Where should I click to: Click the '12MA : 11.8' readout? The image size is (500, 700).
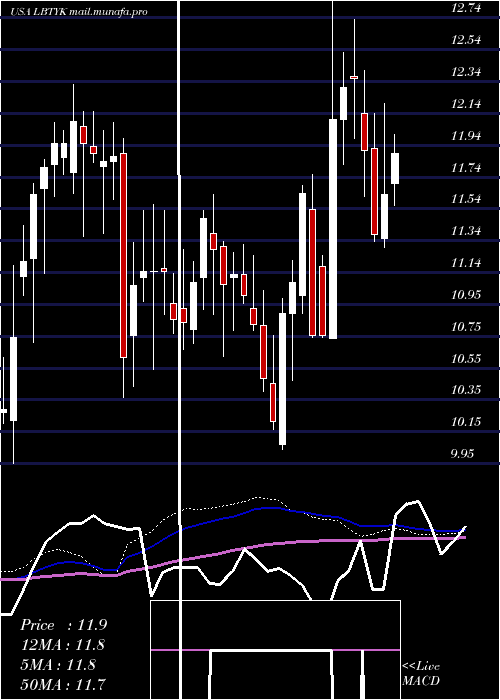pos(63,645)
